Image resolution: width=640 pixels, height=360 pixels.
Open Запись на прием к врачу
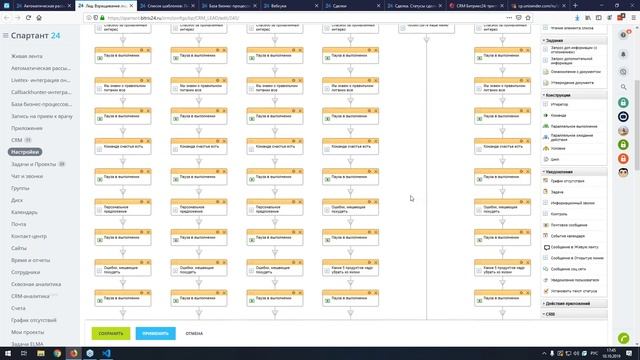coord(42,116)
